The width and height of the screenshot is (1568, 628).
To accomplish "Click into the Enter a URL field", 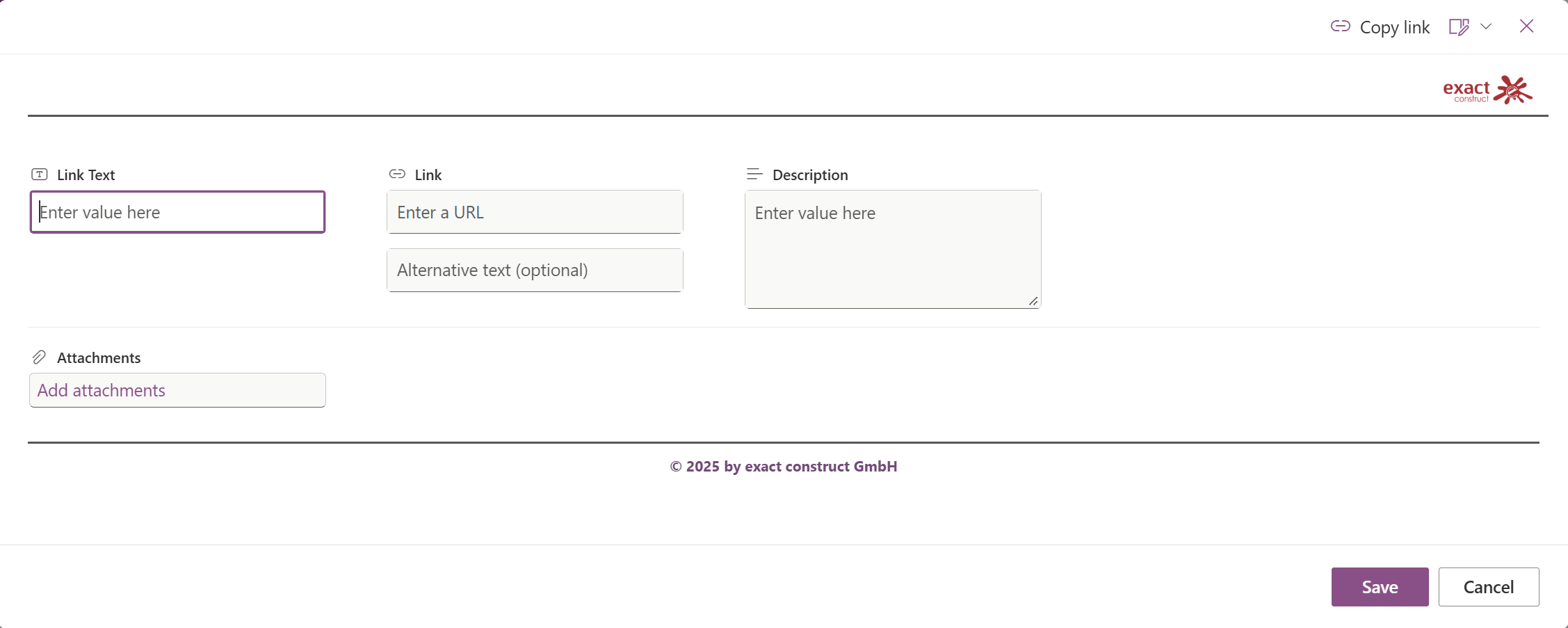I will (x=535, y=212).
